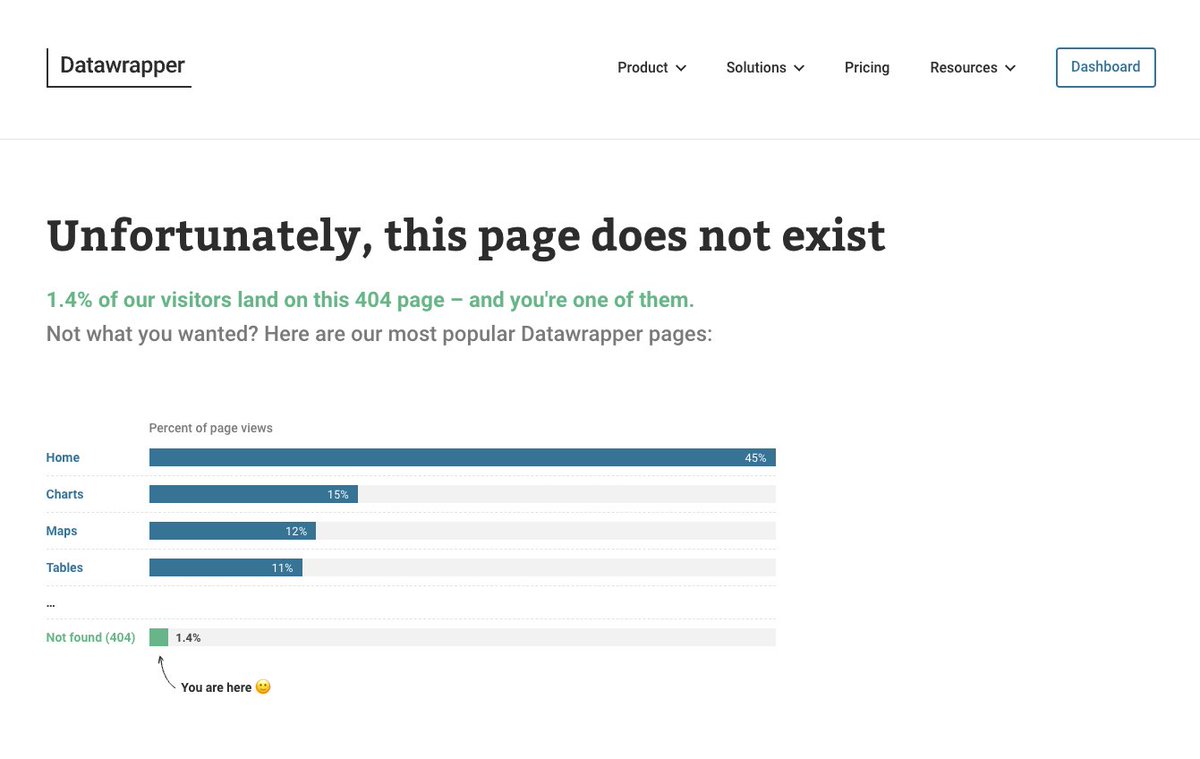
Task: Click the 'Not what you wanted?' sentence
Action: click(x=379, y=333)
